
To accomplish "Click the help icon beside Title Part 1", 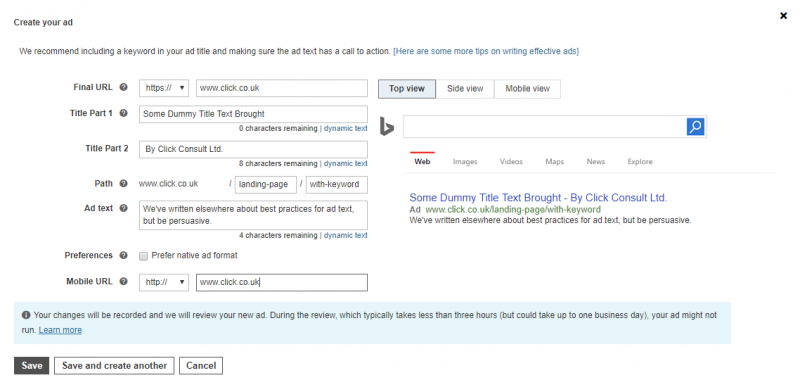I will [x=123, y=113].
